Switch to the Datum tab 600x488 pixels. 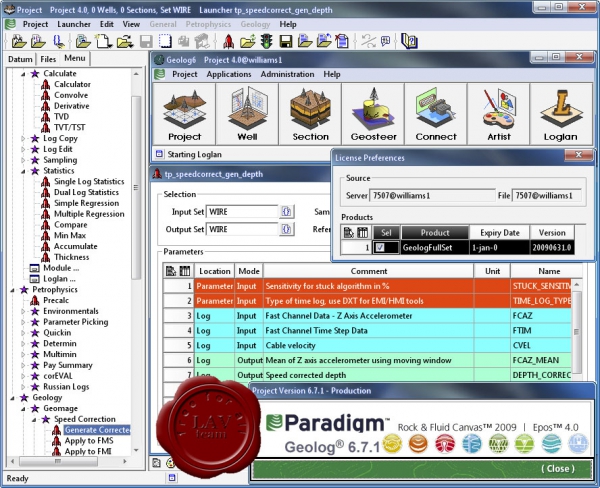point(20,59)
